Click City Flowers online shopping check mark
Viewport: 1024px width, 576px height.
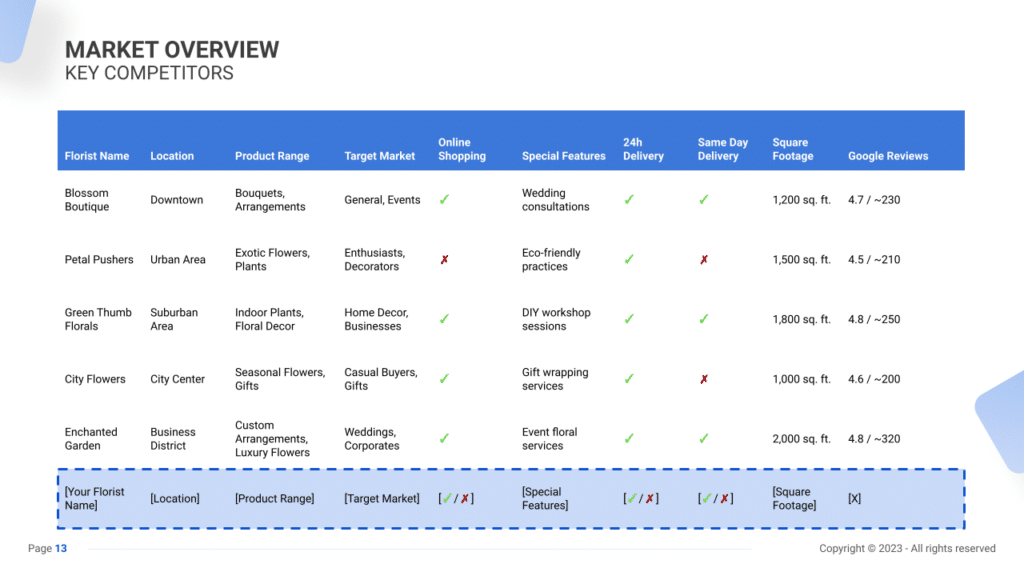click(x=444, y=379)
